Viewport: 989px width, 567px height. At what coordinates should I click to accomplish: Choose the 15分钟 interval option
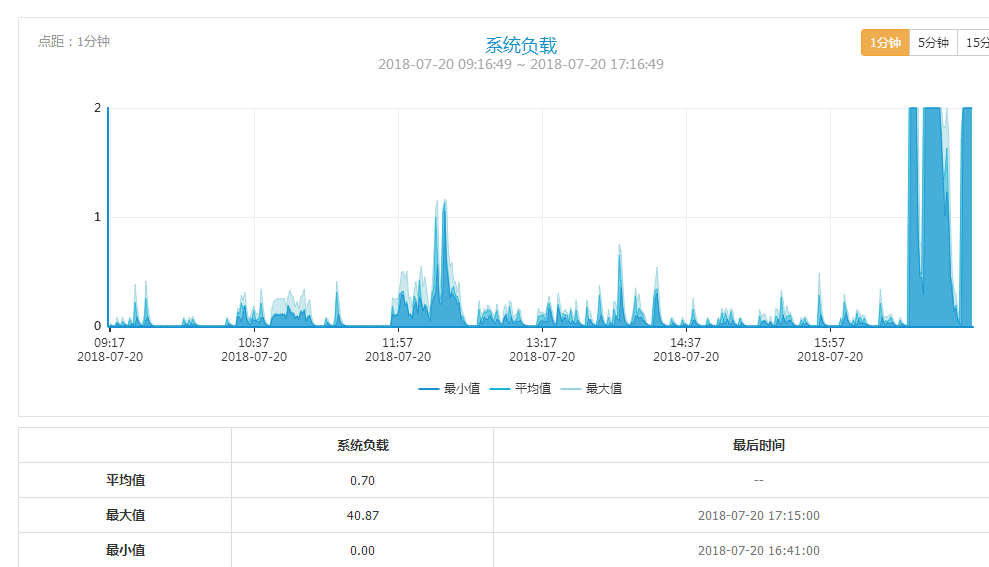pos(975,43)
